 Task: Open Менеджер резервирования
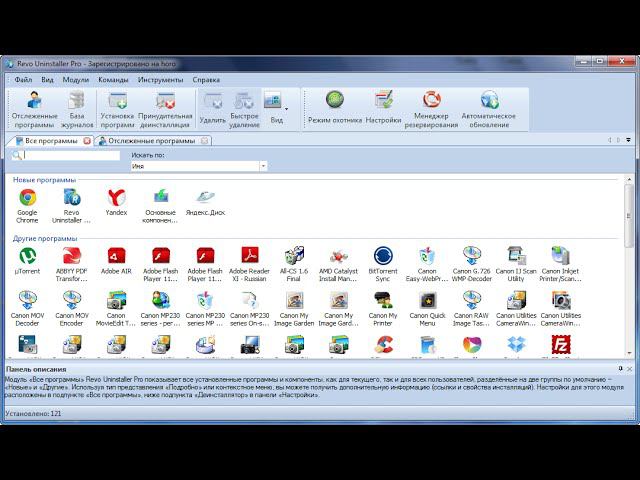pos(431,109)
